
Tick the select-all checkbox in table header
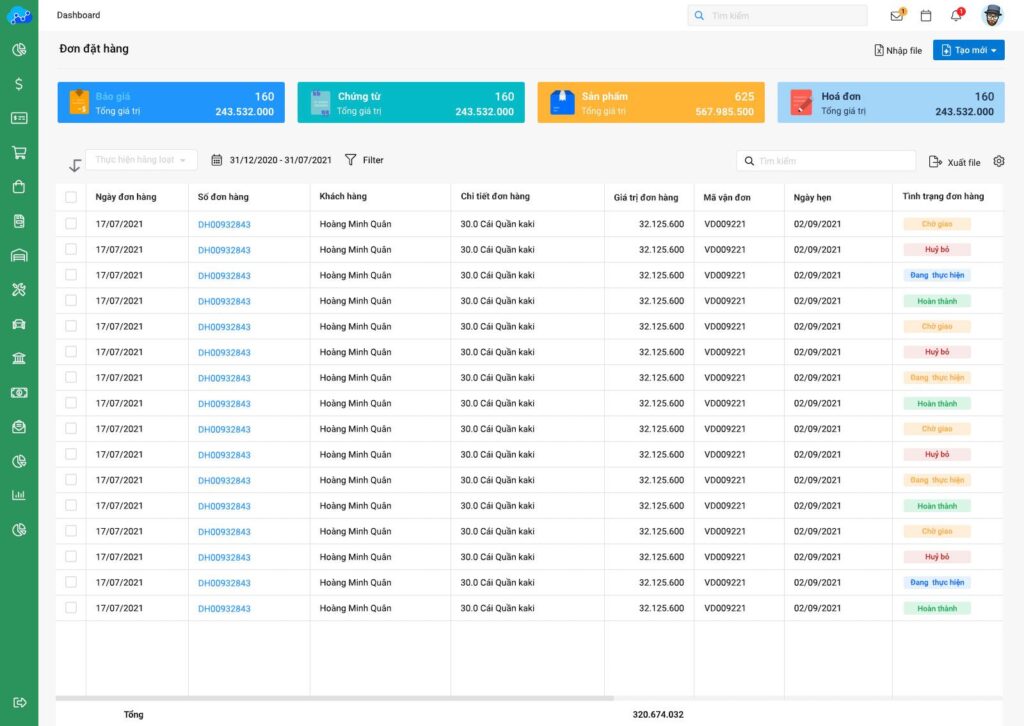[71, 197]
